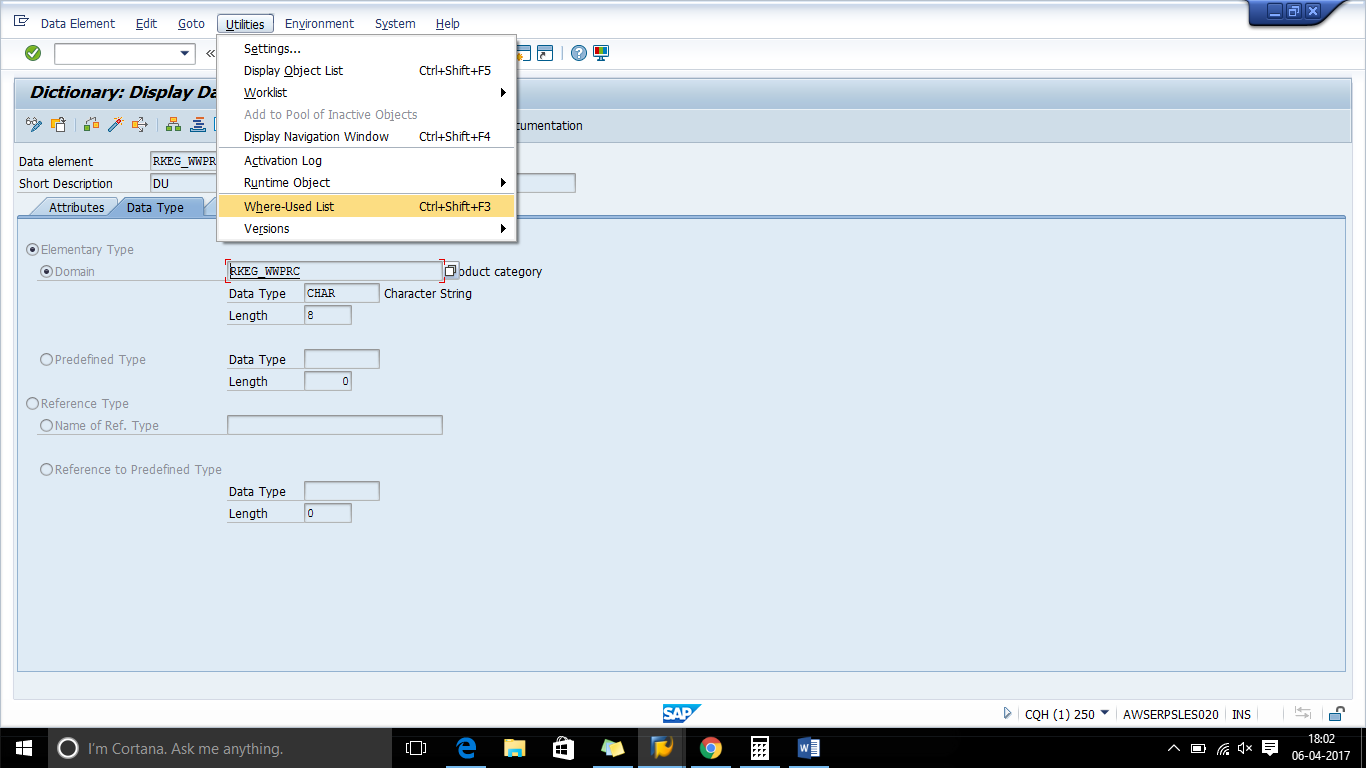The image size is (1366, 768).
Task: Switch to the Attributes tab
Action: pos(75,207)
